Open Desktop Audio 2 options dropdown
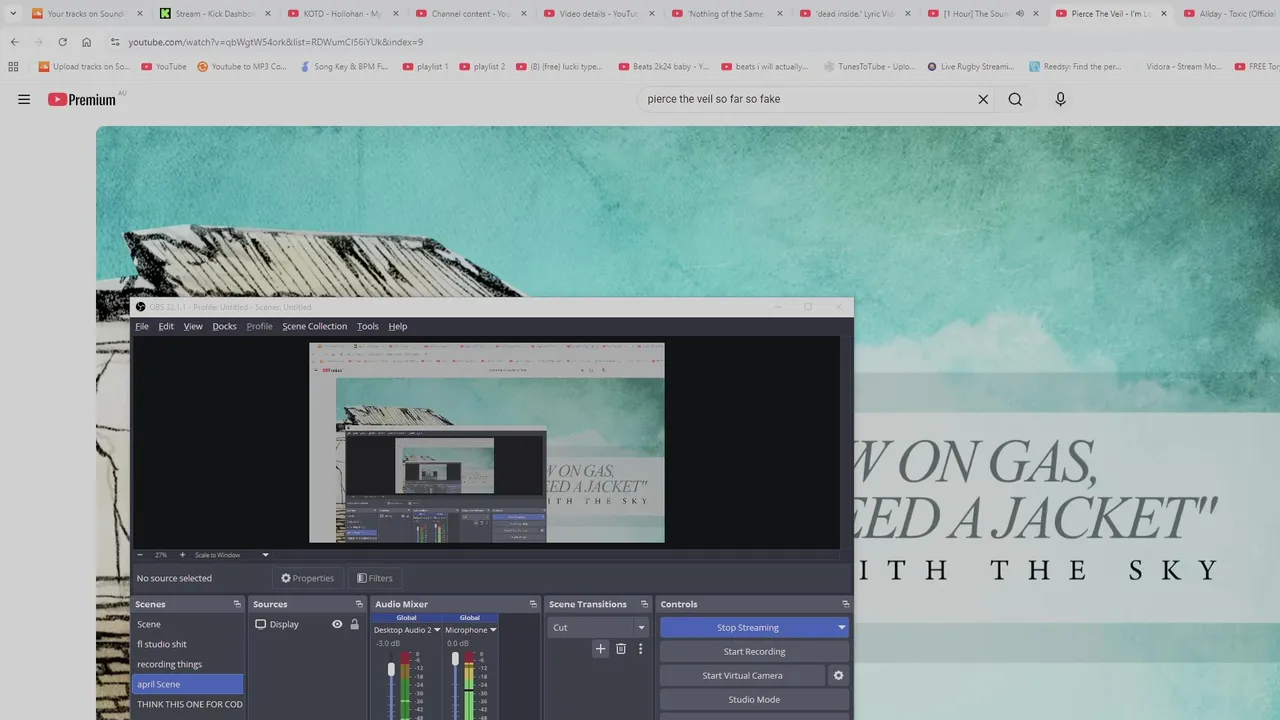This screenshot has width=1280, height=720. [x=436, y=630]
